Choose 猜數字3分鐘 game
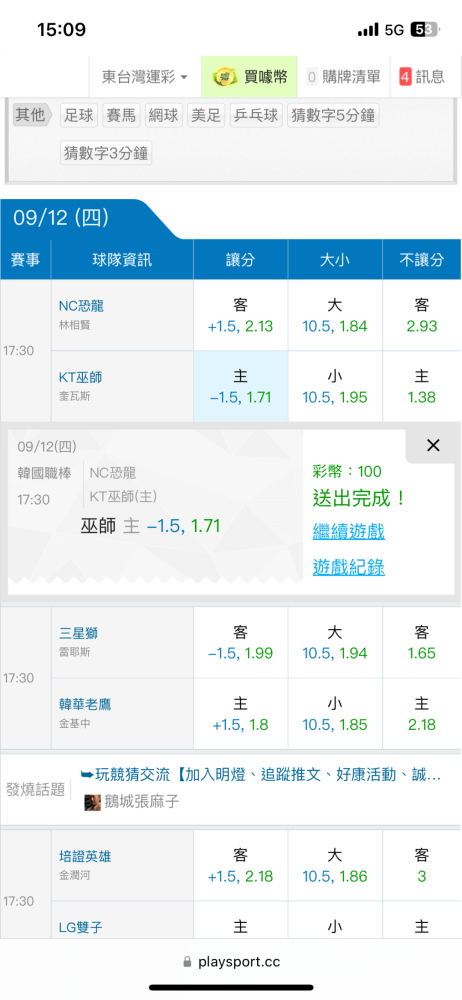 [x=107, y=153]
